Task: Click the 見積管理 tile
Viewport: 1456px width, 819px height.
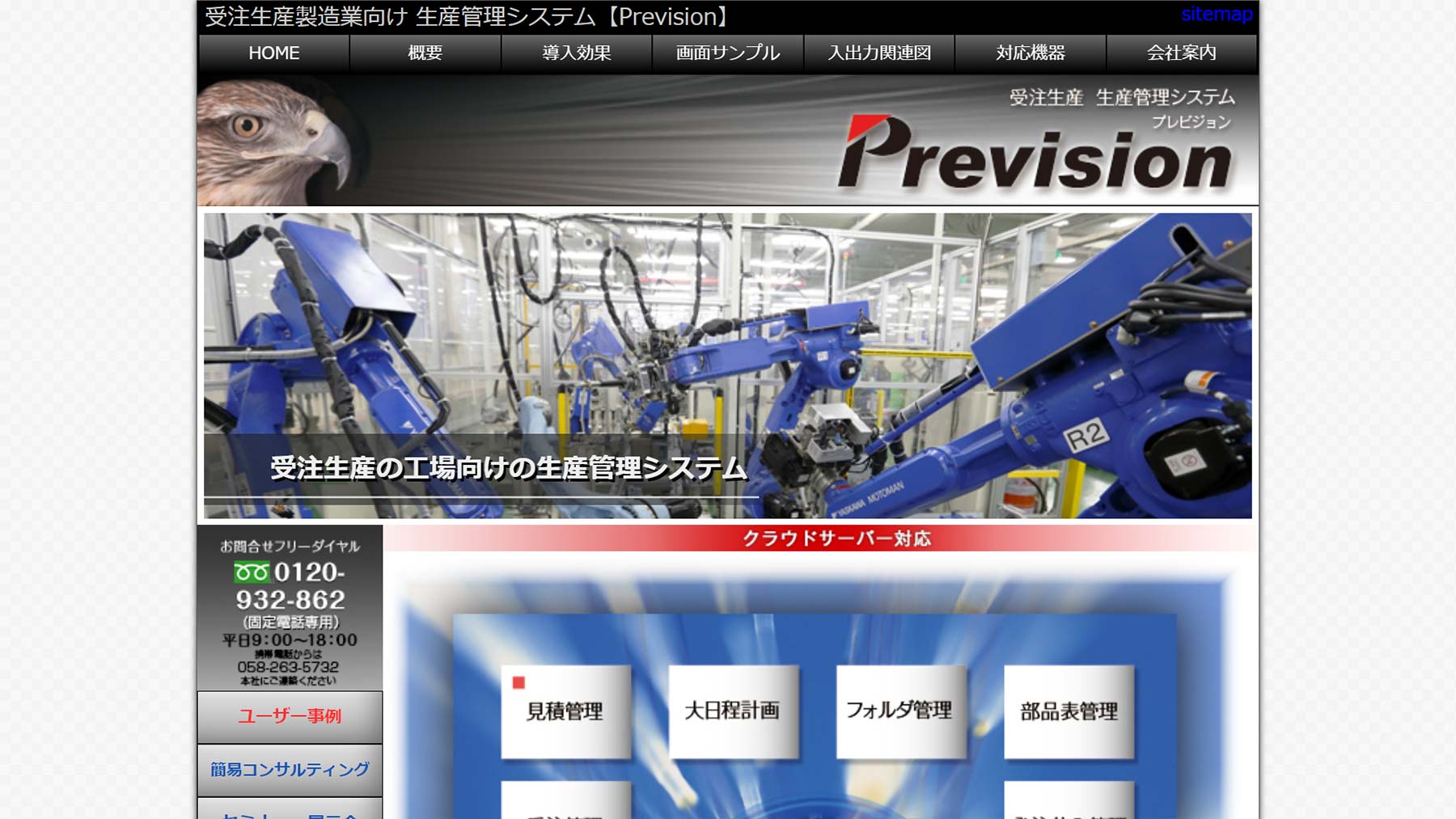Action: [565, 711]
